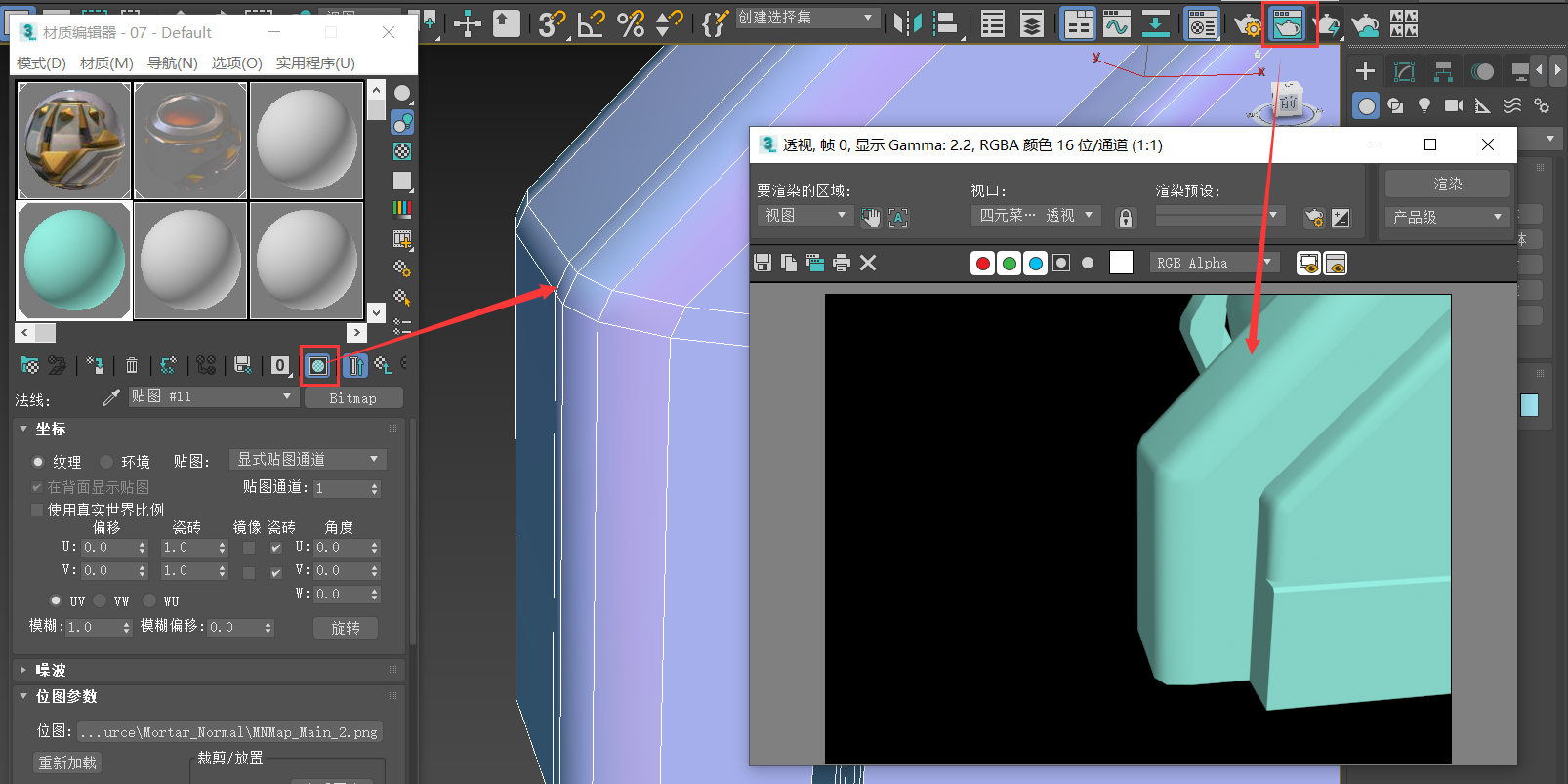Delete material using the trash icon
Image resolution: width=1568 pixels, height=784 pixels.
point(132,366)
